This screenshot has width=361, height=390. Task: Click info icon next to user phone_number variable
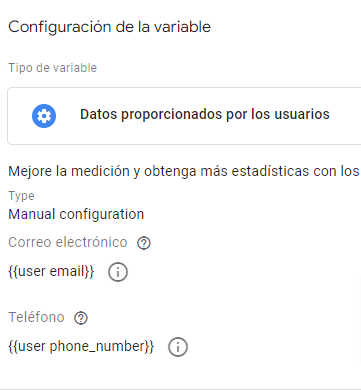point(178,347)
